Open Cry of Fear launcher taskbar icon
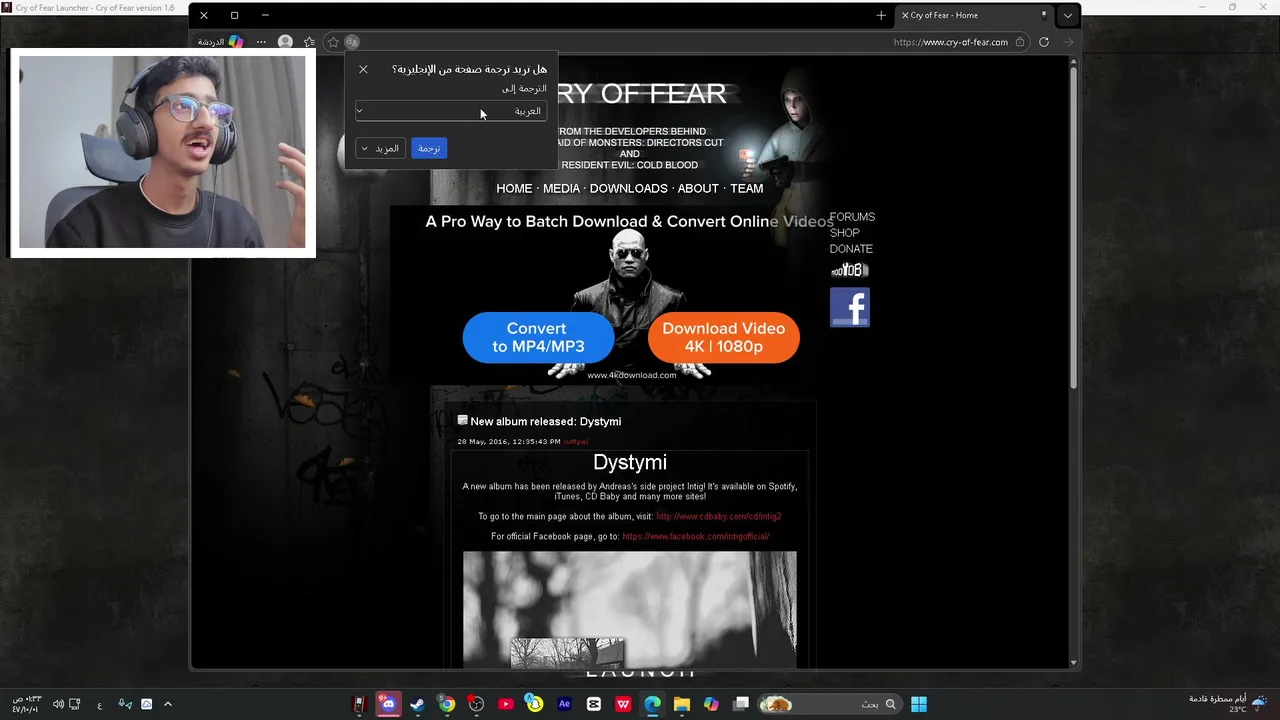 (x=359, y=704)
